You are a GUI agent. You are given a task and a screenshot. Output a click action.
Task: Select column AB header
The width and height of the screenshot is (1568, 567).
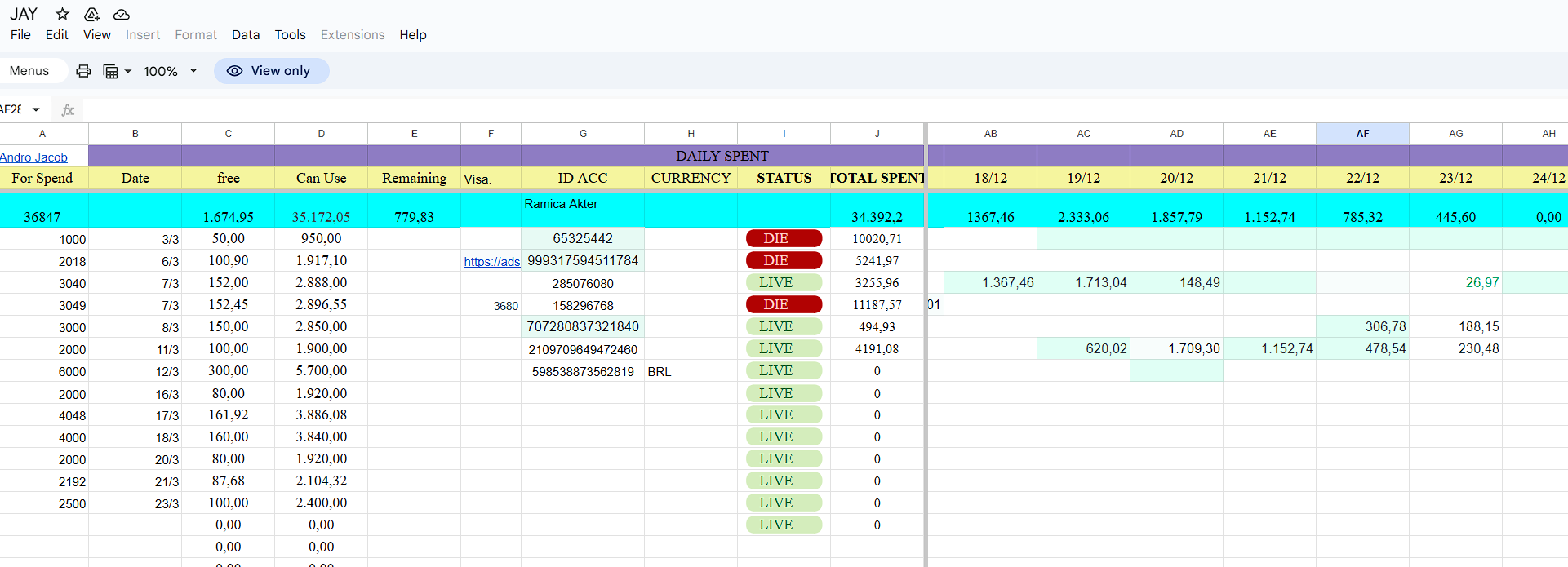coord(990,134)
